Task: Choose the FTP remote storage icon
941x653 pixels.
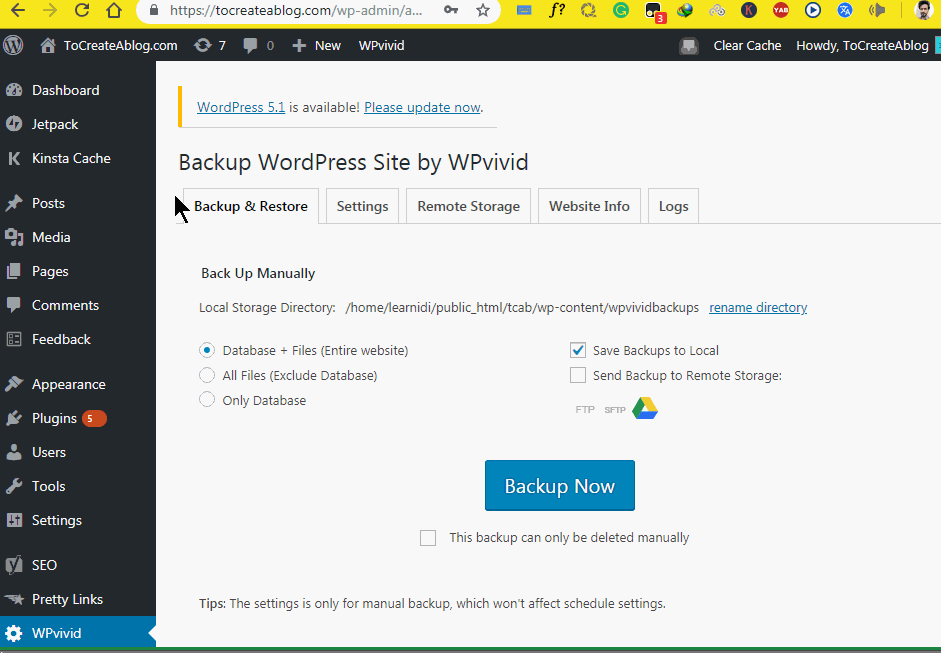Action: (x=585, y=410)
